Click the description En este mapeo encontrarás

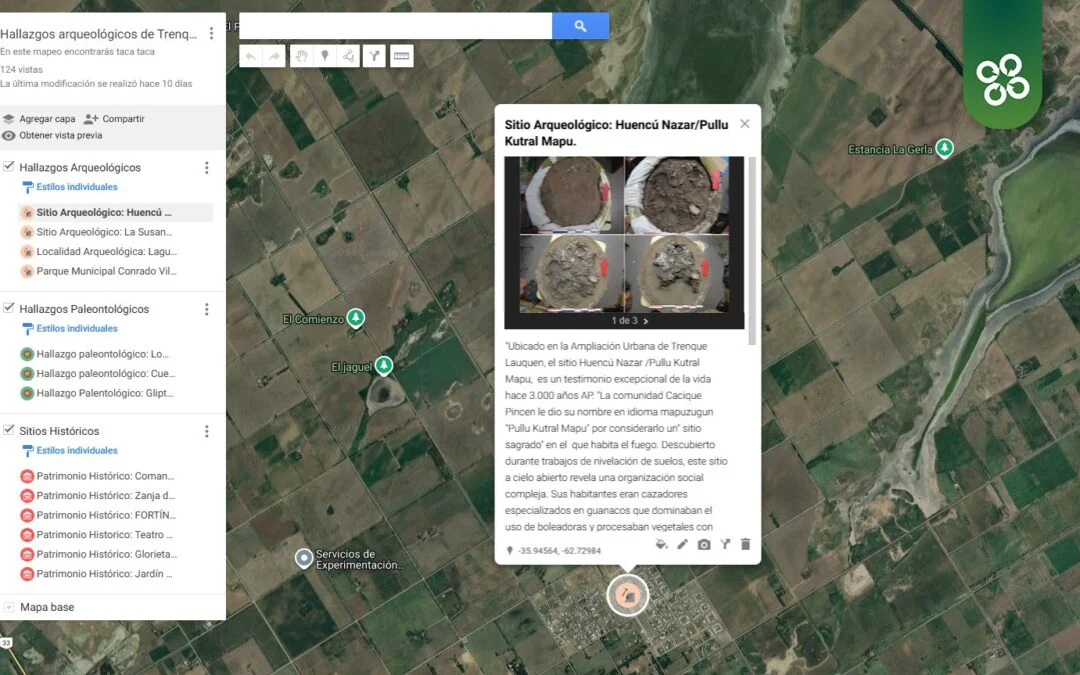click(77, 52)
